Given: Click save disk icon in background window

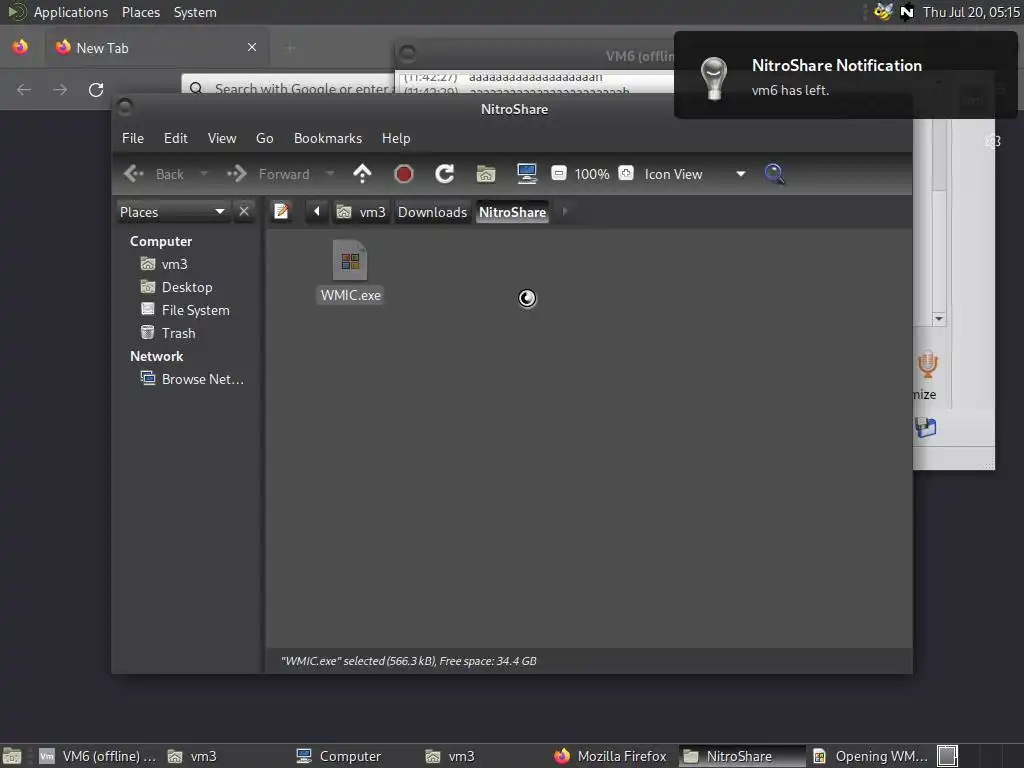Looking at the screenshot, I should 925,428.
